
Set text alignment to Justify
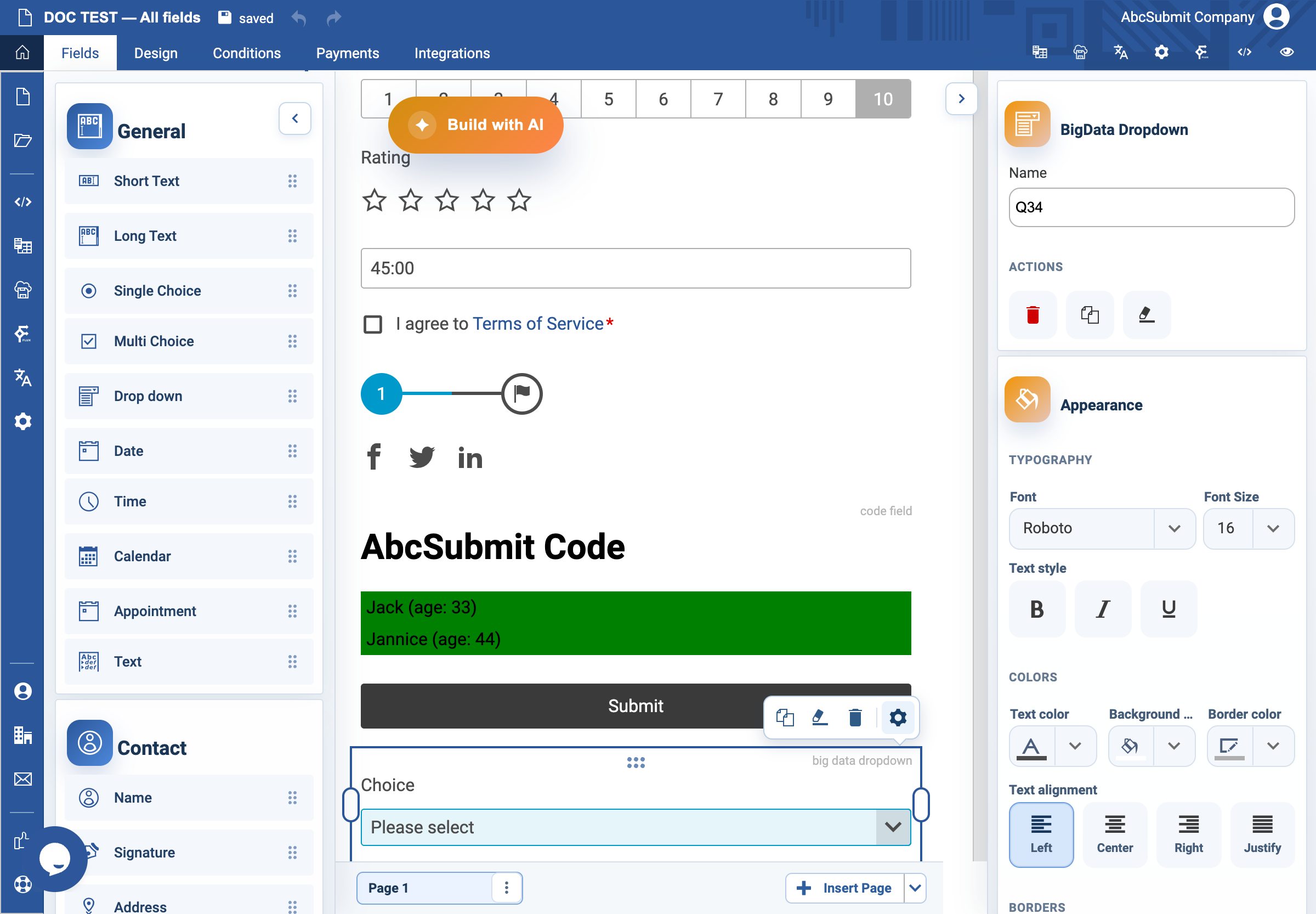tap(1262, 834)
